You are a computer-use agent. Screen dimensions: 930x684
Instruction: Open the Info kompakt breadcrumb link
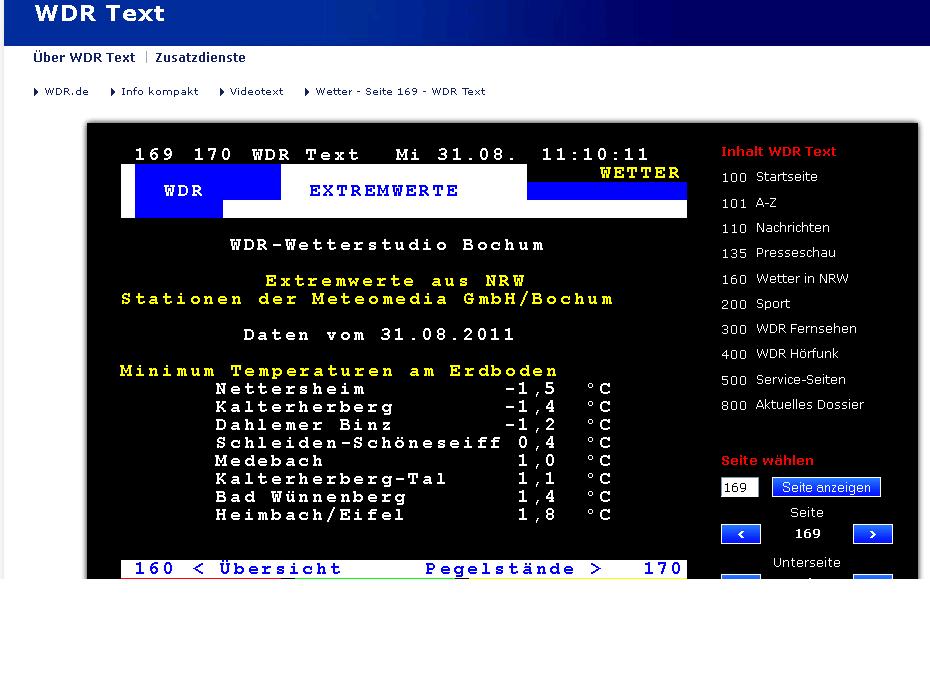(159, 91)
